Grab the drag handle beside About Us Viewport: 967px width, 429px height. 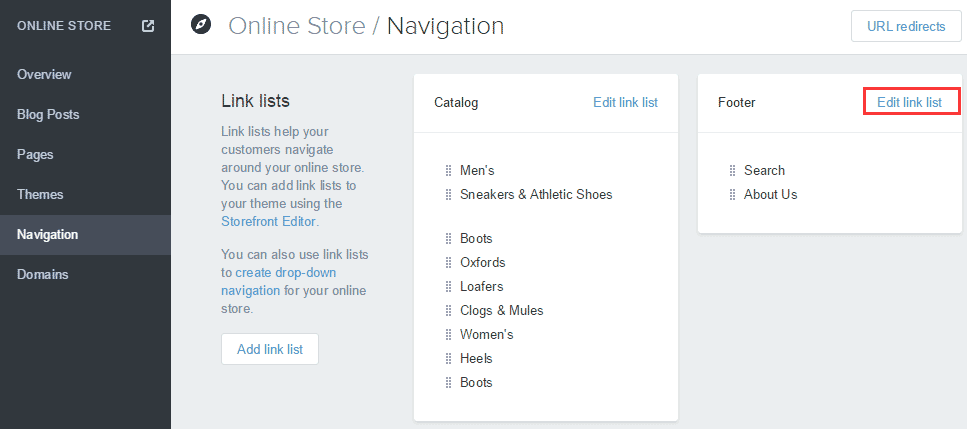pyautogui.click(x=733, y=195)
